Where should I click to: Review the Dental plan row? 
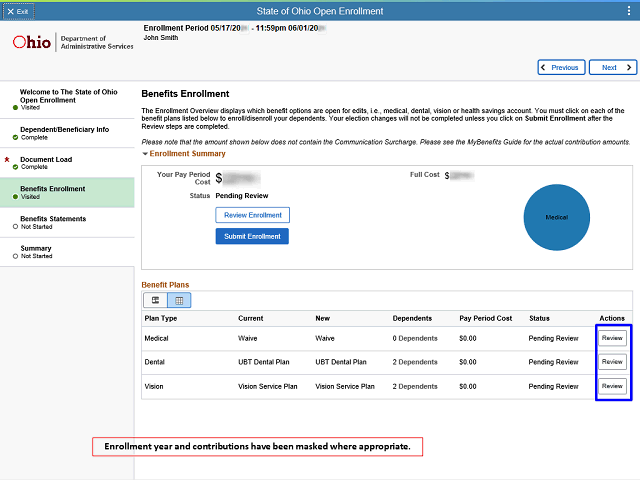pos(612,362)
